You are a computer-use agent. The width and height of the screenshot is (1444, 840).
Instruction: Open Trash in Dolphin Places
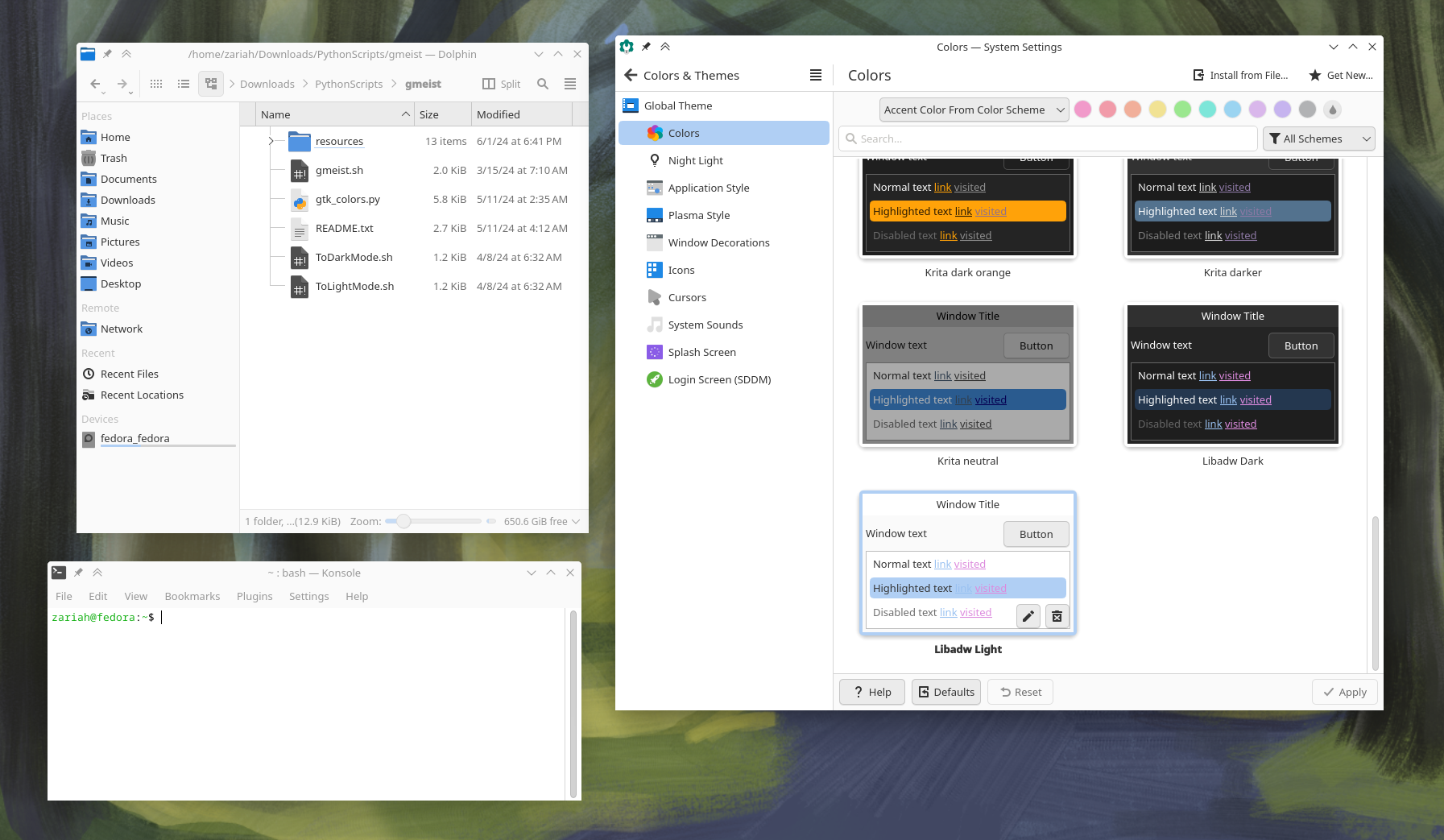pos(158,158)
